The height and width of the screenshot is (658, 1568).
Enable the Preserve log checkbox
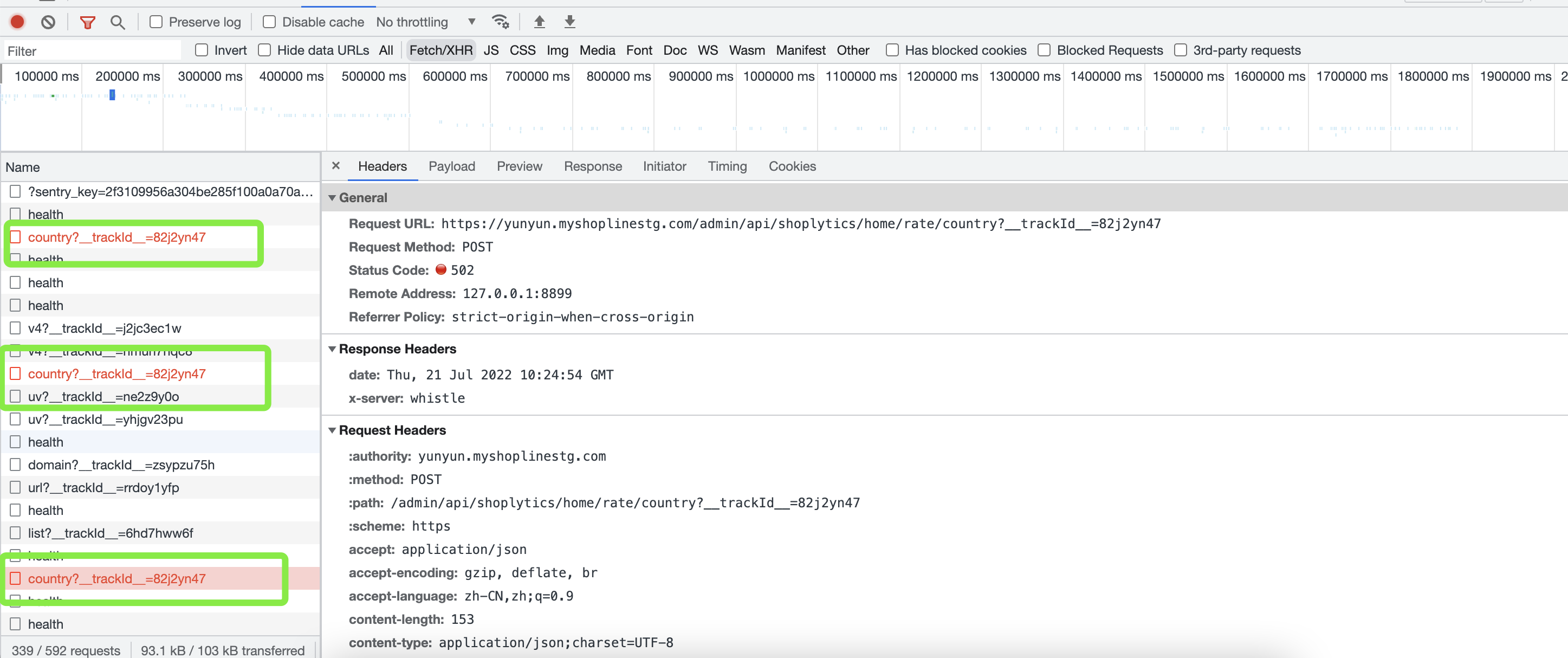(x=157, y=23)
